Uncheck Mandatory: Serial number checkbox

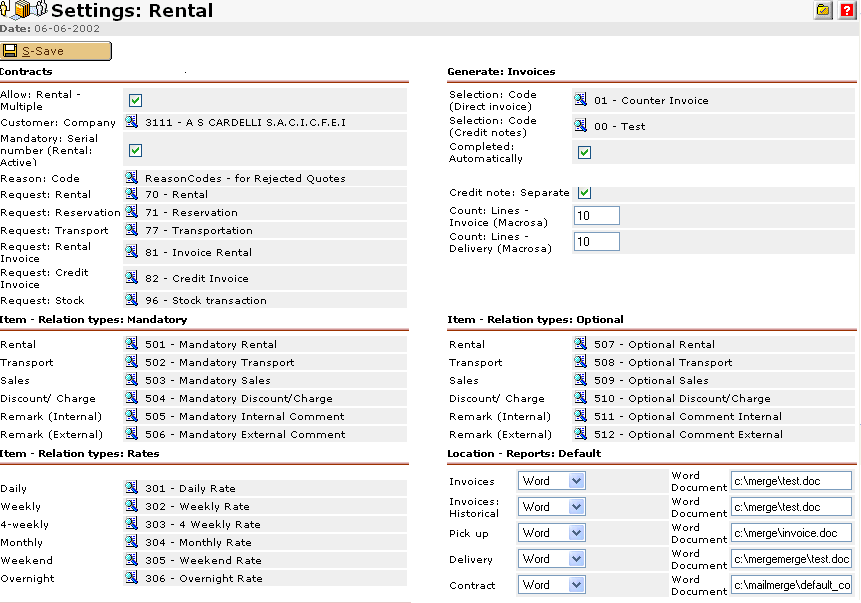pos(136,150)
